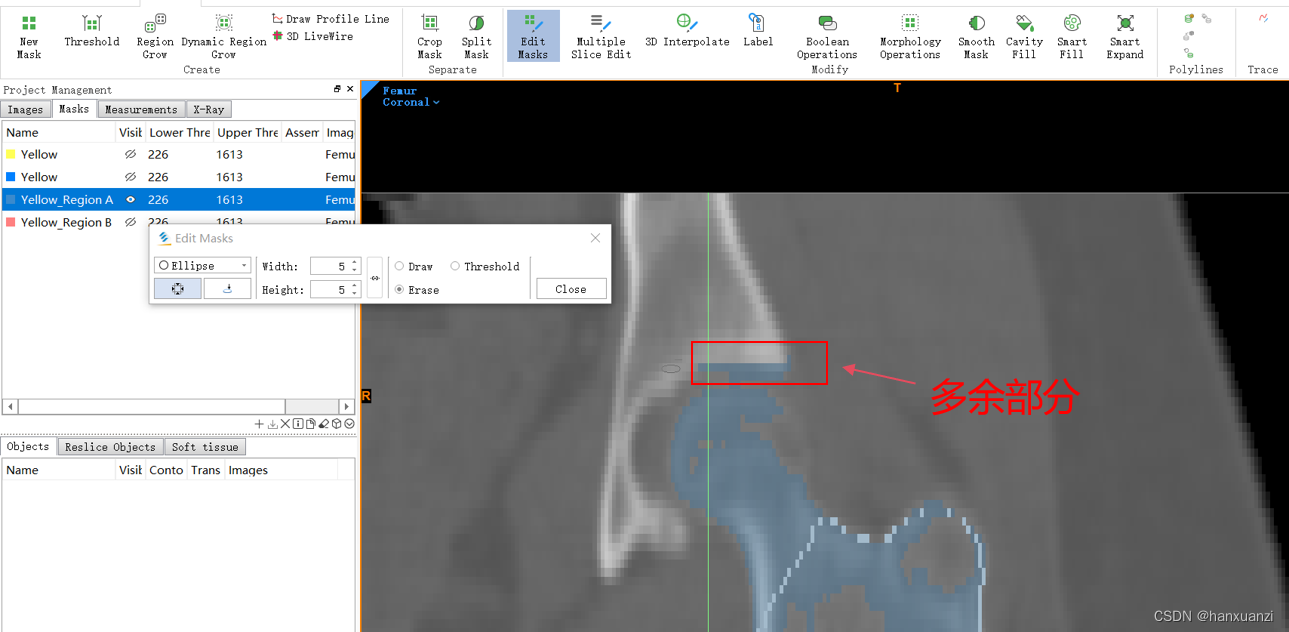Viewport: 1289px width, 632px height.
Task: Expand more mask actions chevron
Action: coord(349,424)
